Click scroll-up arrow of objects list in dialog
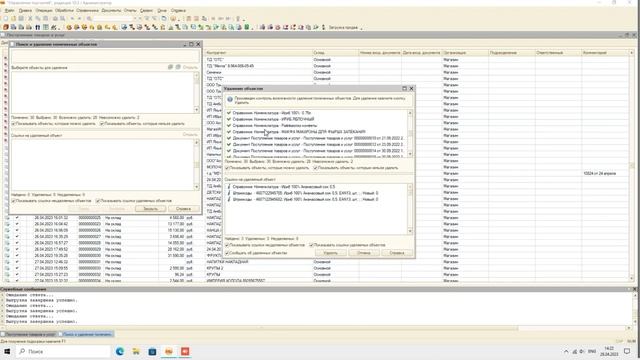 tap(410, 113)
